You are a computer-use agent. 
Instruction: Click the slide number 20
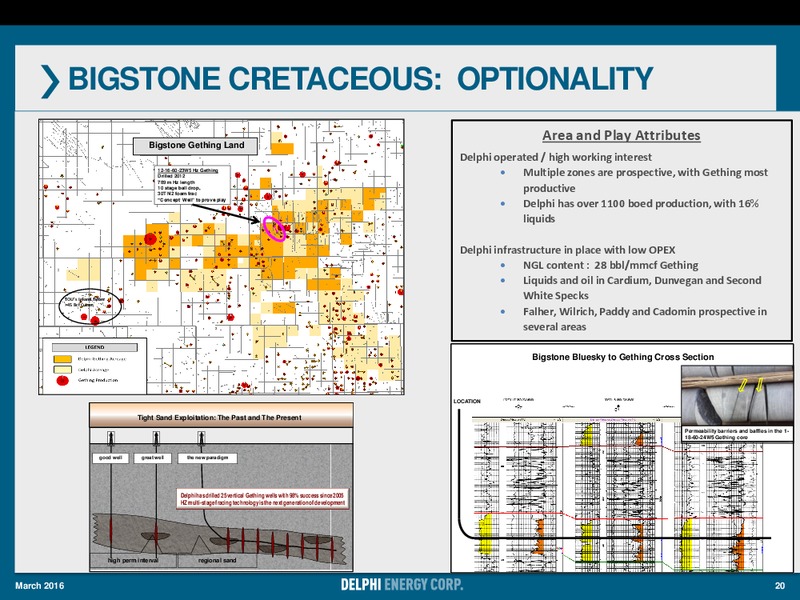tap(780, 585)
